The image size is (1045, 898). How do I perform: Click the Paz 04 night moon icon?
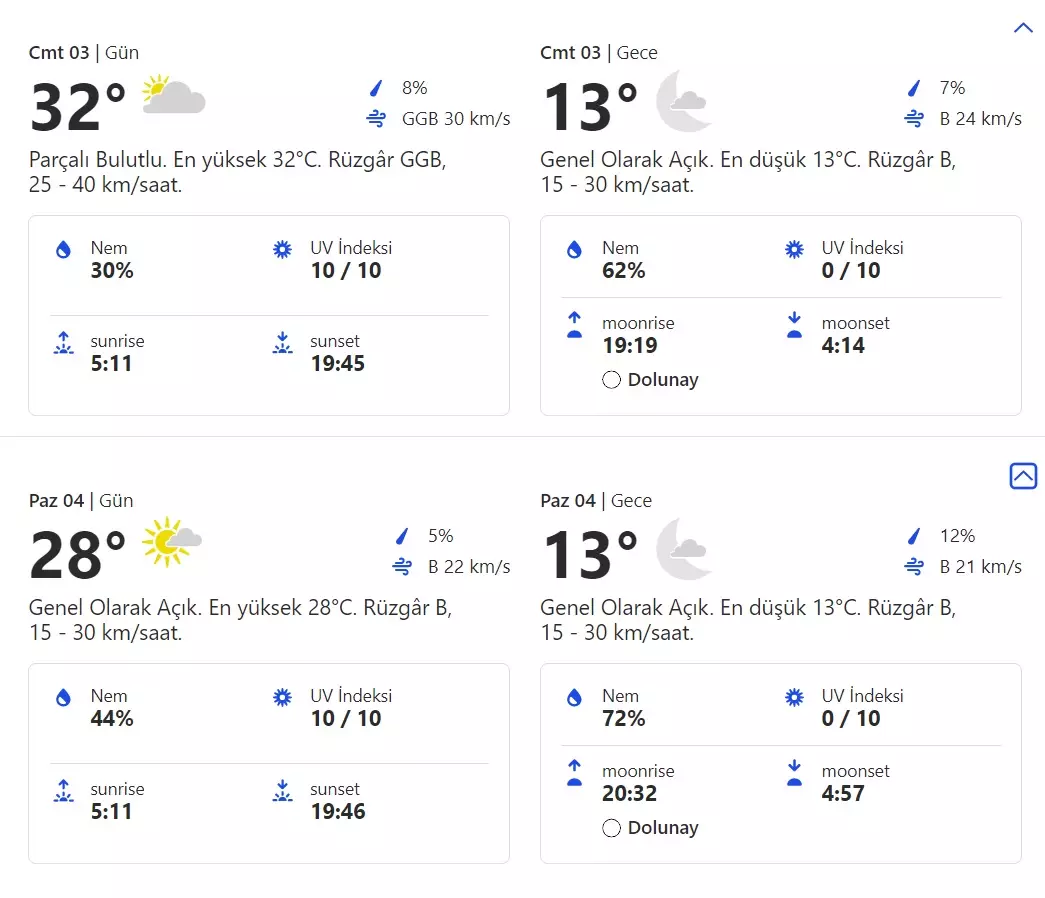click(684, 548)
